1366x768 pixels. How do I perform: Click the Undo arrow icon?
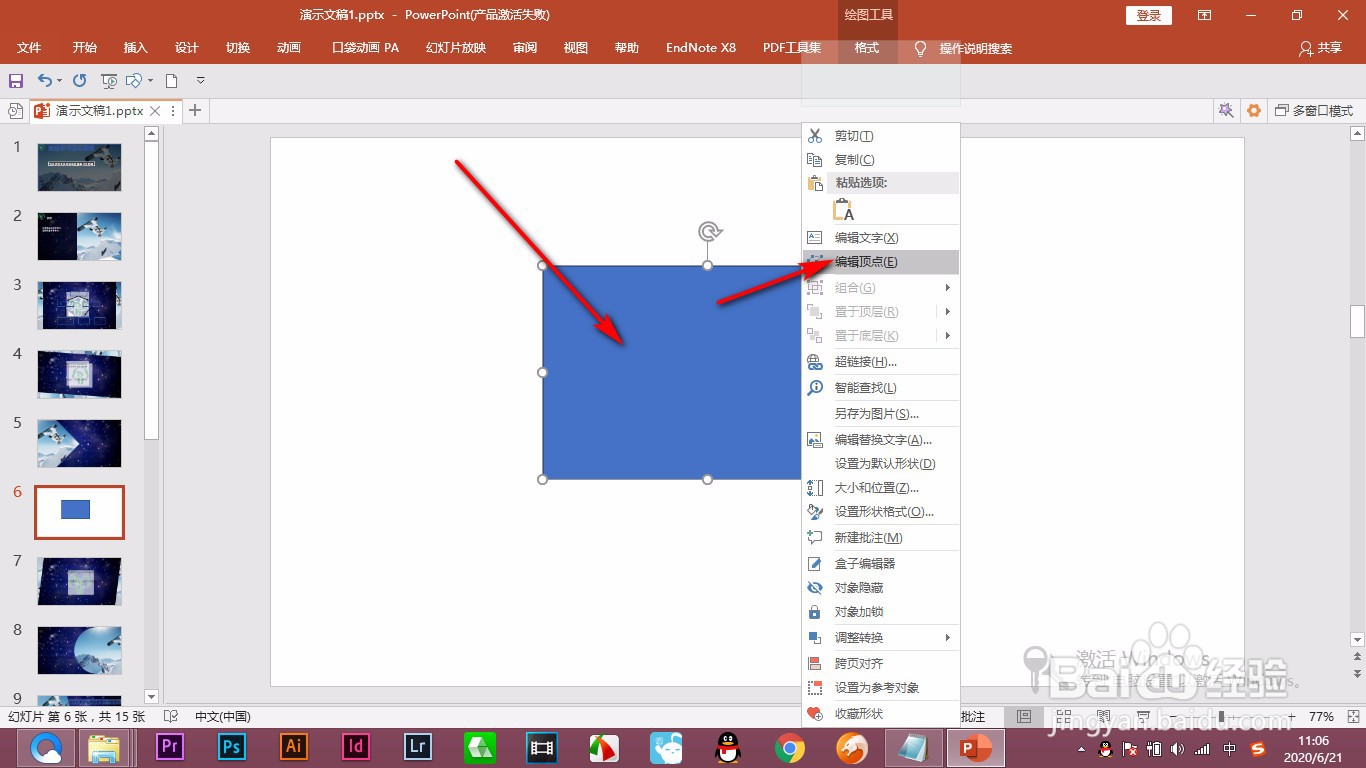(x=44, y=81)
